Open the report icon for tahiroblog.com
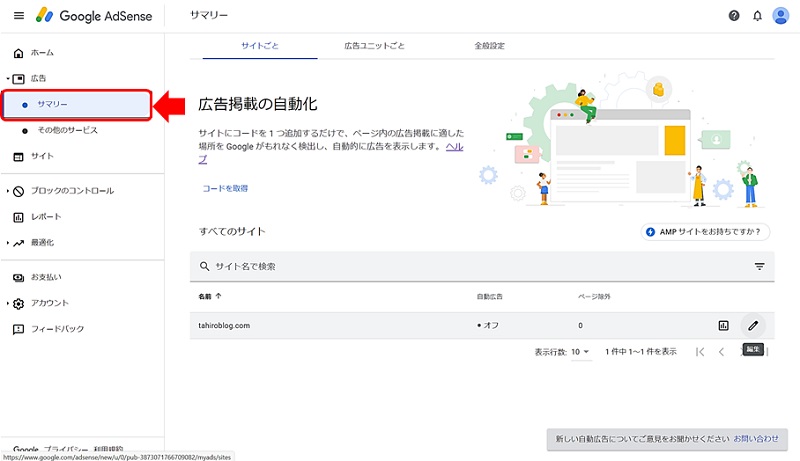 coord(723,325)
